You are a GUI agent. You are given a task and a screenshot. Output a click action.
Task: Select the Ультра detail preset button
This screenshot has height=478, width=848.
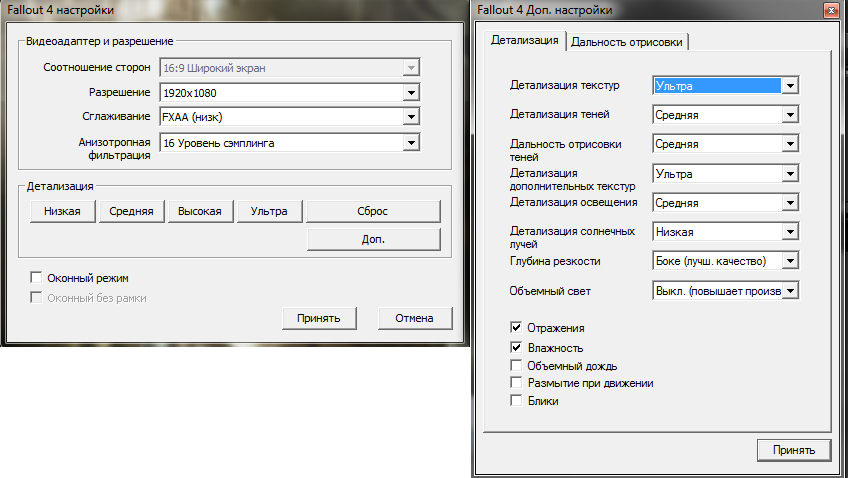pos(269,211)
